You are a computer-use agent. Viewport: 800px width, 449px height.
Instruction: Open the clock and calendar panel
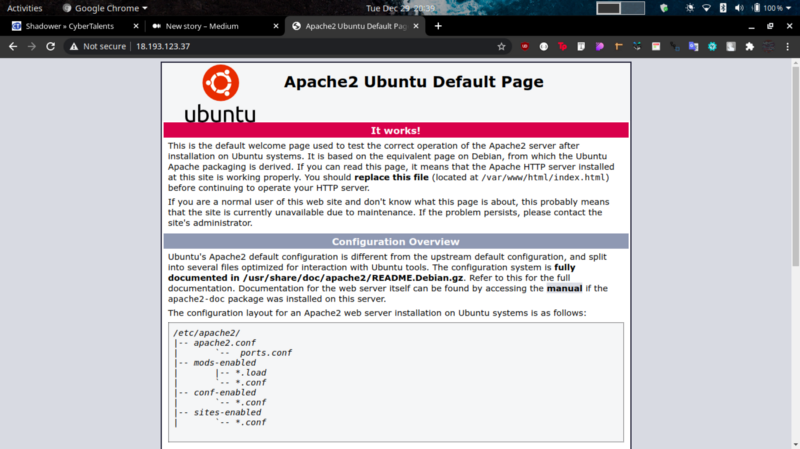(401, 8)
